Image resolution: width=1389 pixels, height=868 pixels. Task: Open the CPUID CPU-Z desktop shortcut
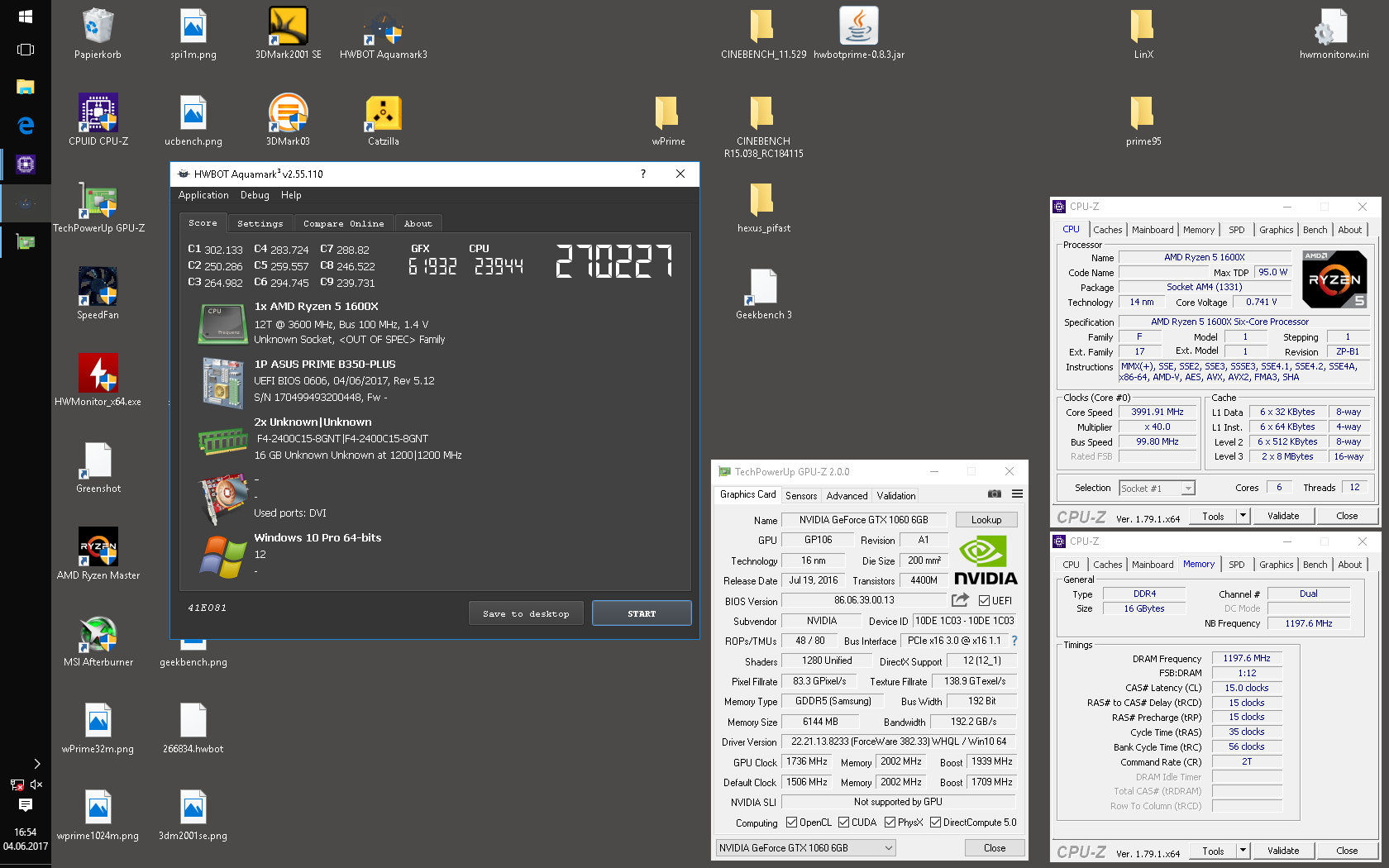click(x=98, y=120)
